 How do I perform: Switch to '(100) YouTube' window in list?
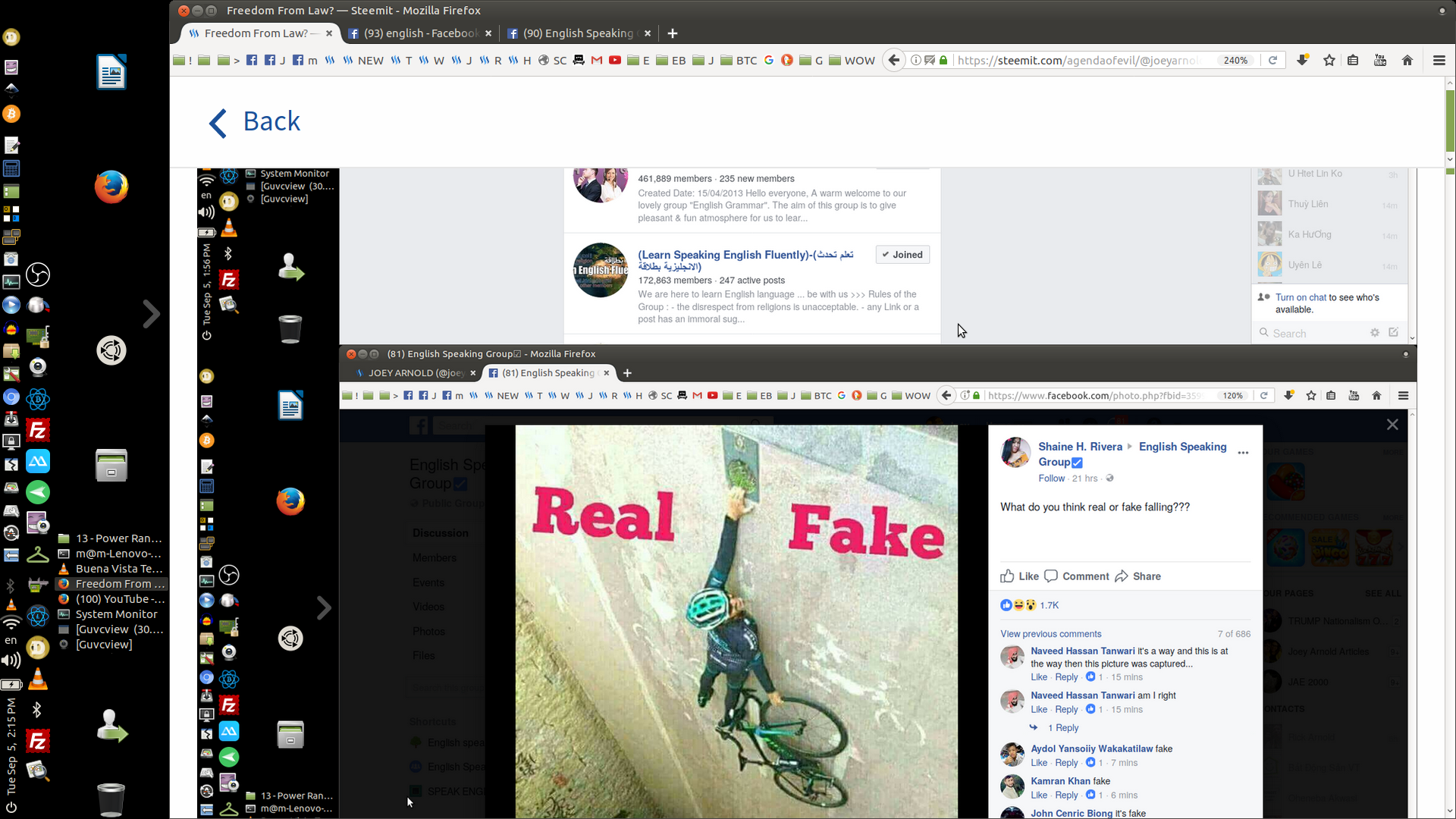pyautogui.click(x=111, y=599)
